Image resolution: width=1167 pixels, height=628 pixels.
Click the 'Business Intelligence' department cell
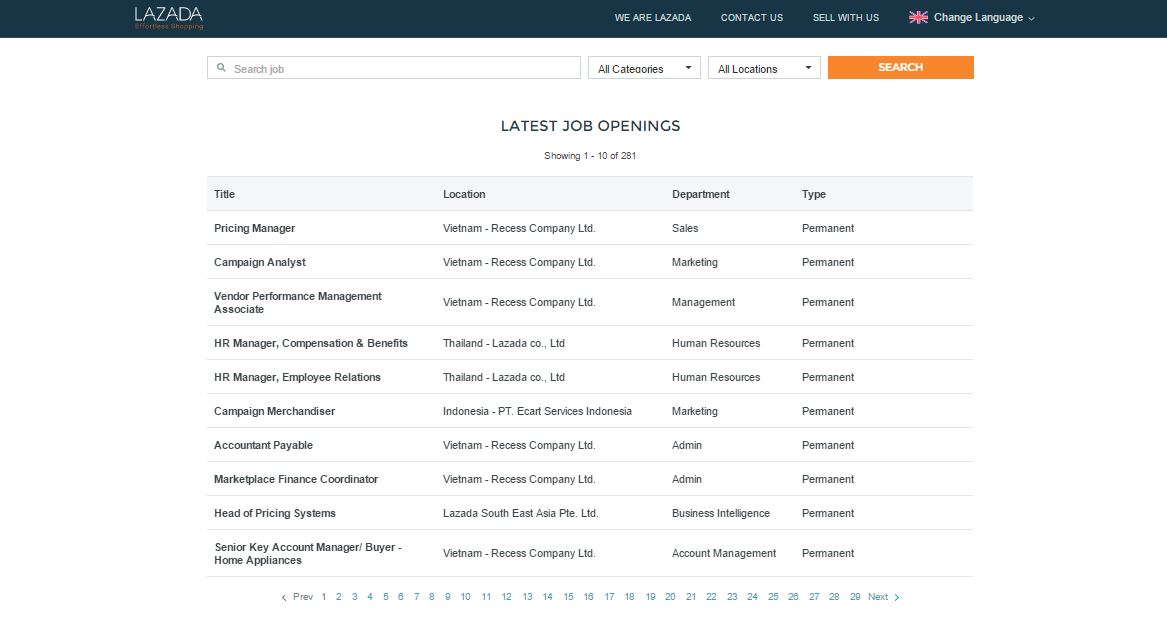pyautogui.click(x=720, y=513)
